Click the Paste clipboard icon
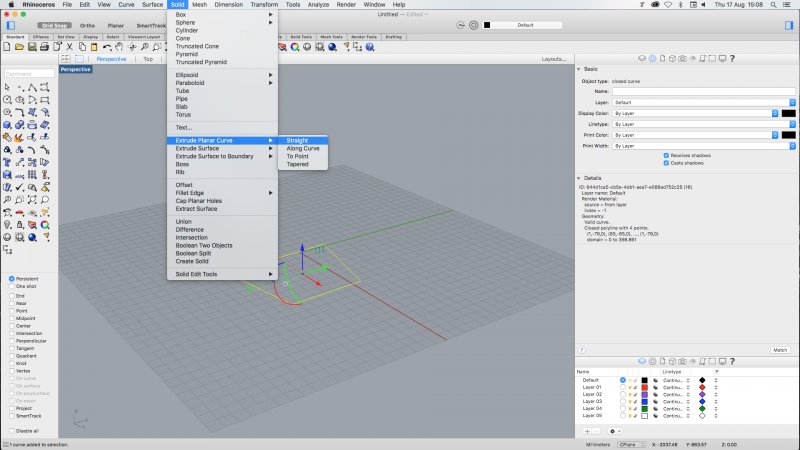The width and height of the screenshot is (800, 450). coord(94,47)
